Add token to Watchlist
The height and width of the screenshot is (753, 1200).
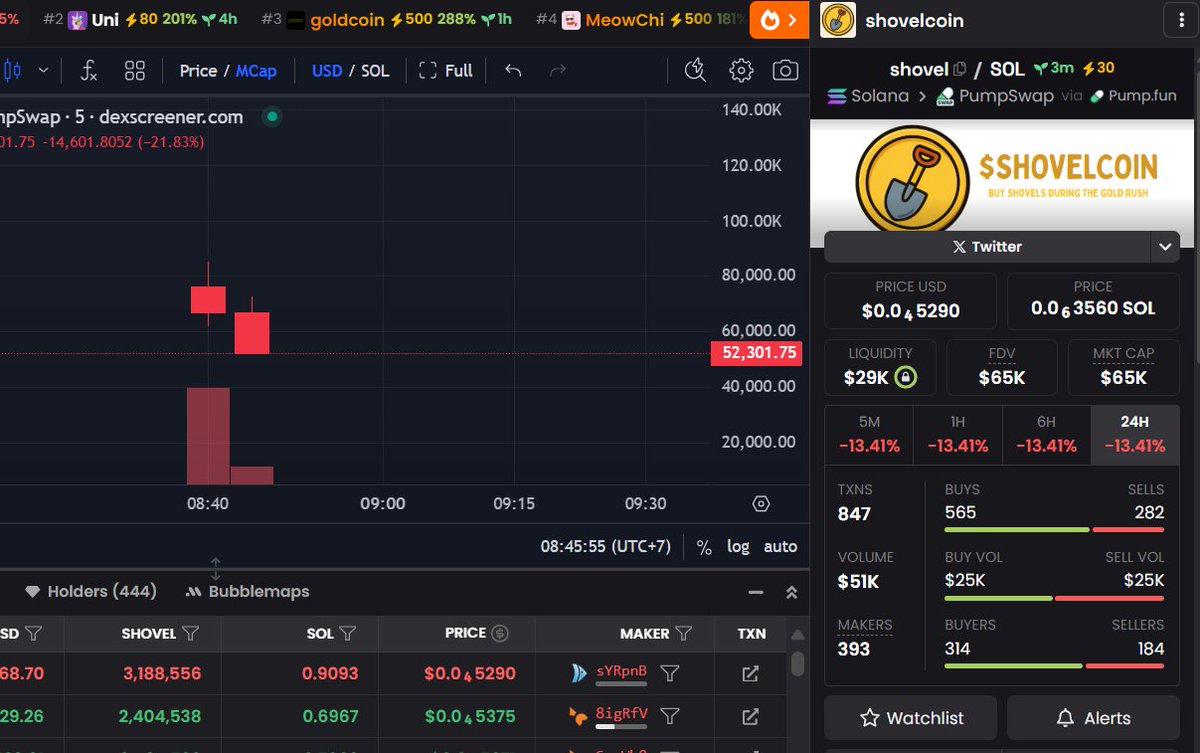(x=911, y=718)
